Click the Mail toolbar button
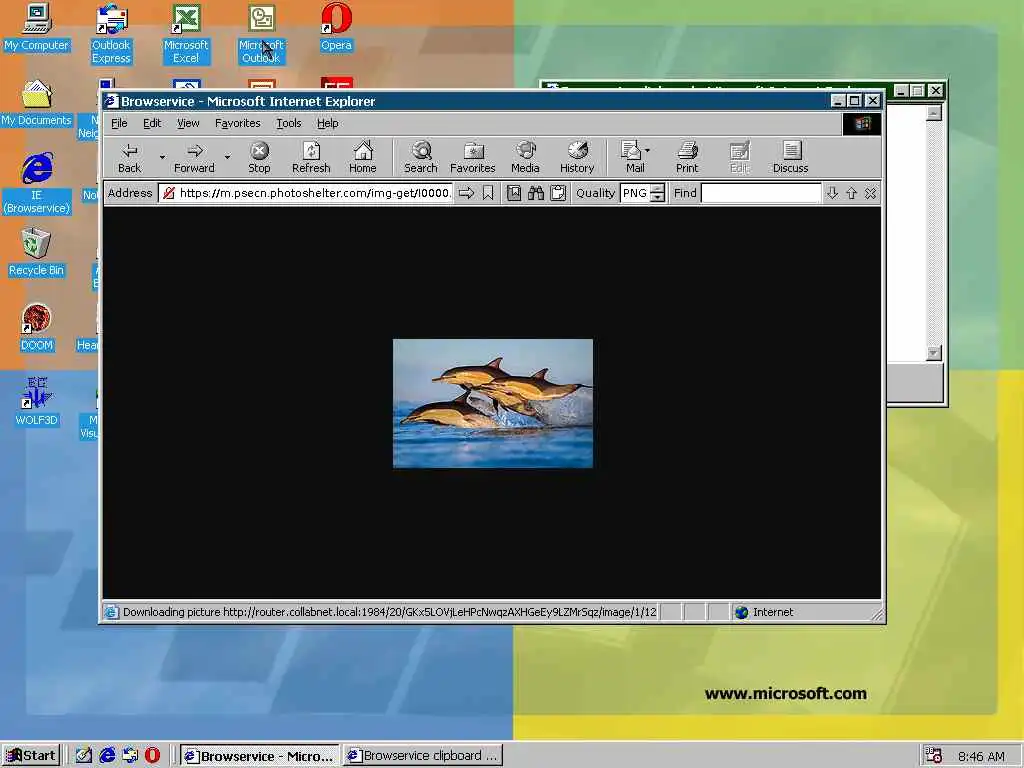The image size is (1024, 768). click(632, 157)
